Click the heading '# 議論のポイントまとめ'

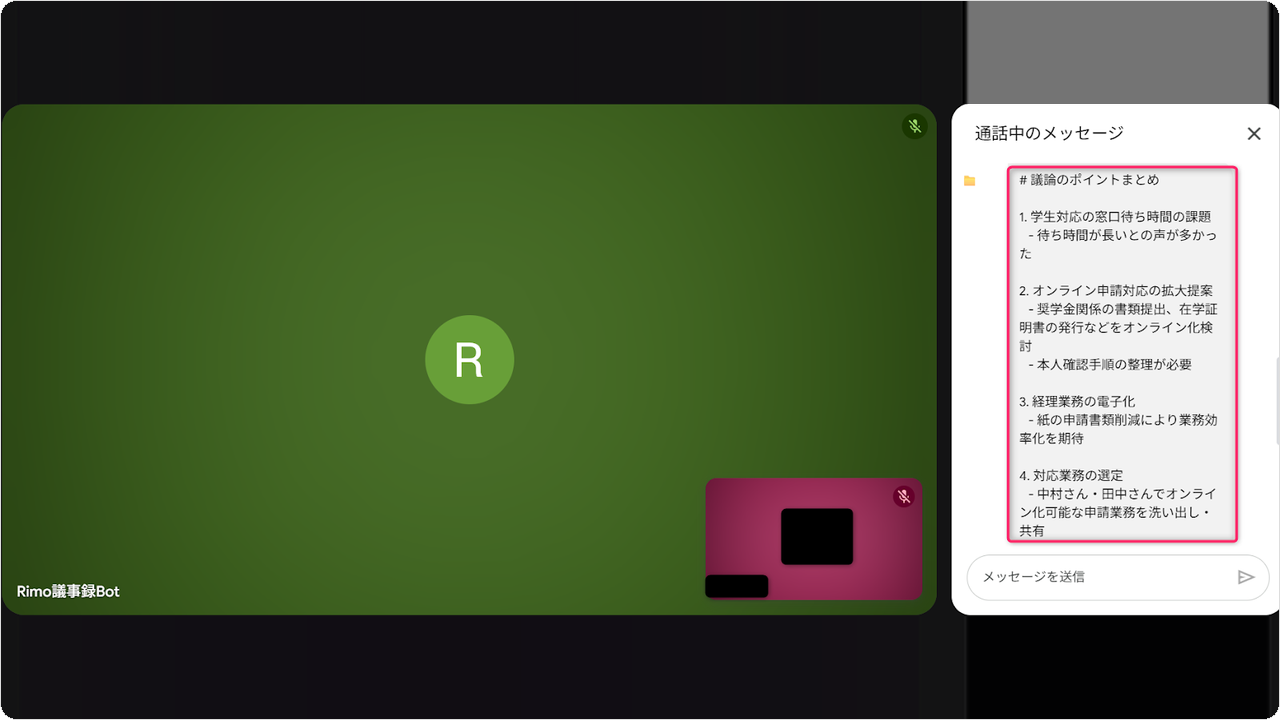tap(1089, 180)
